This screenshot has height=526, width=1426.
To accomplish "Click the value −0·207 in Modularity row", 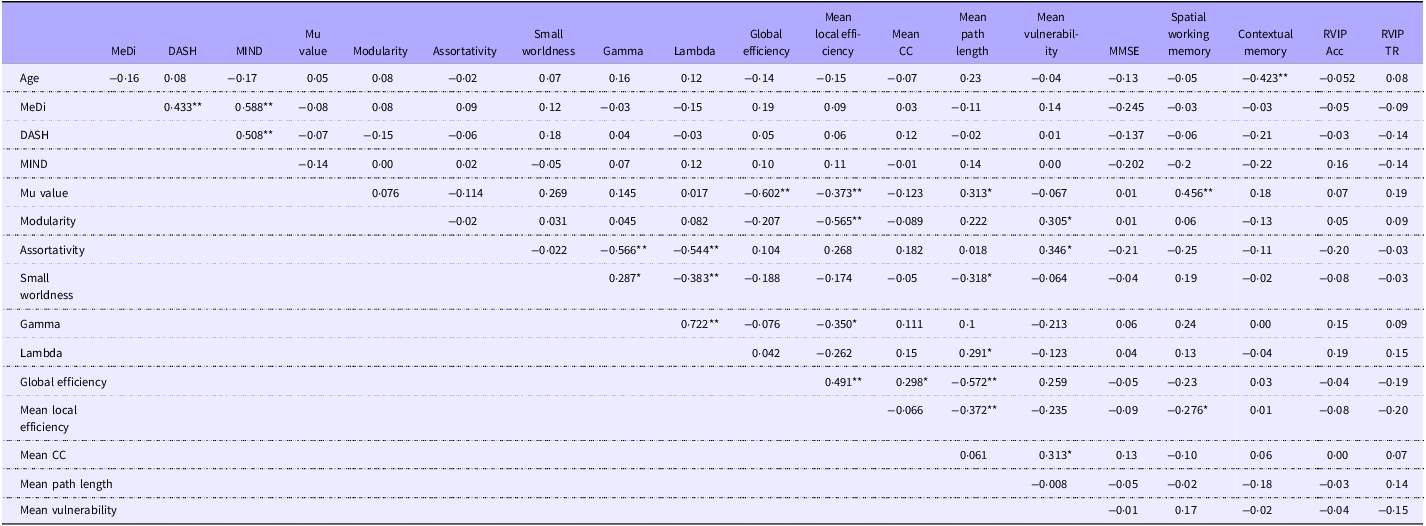I will tap(763, 219).
